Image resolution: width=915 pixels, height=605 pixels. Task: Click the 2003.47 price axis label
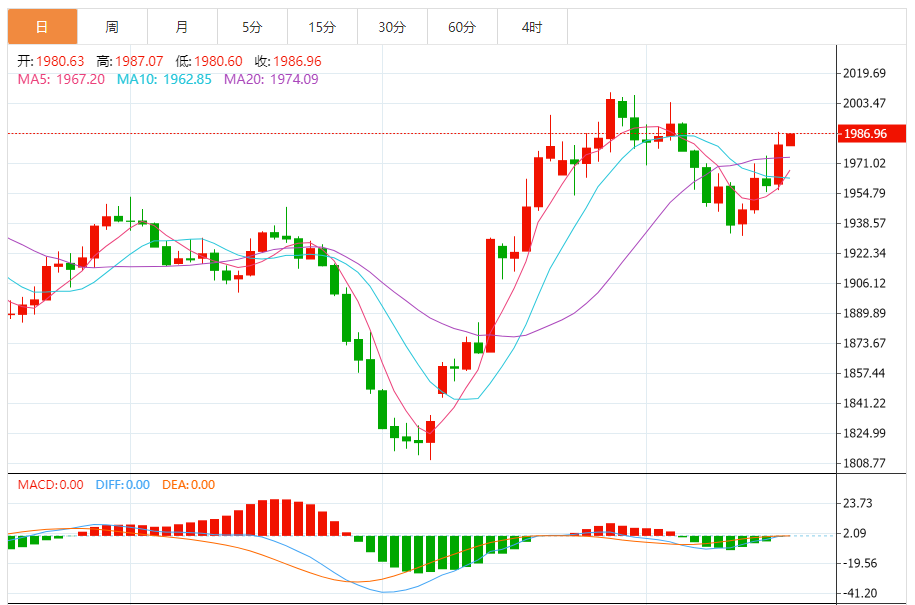pos(864,103)
